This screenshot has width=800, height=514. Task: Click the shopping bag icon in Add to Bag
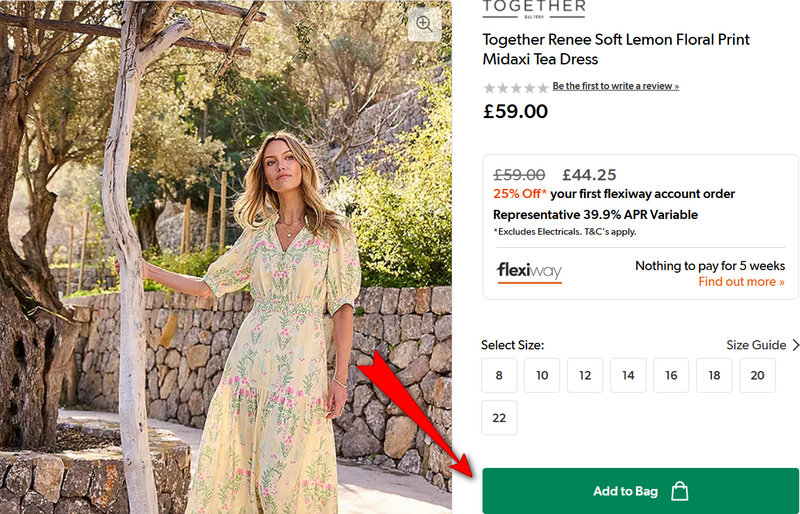point(680,491)
